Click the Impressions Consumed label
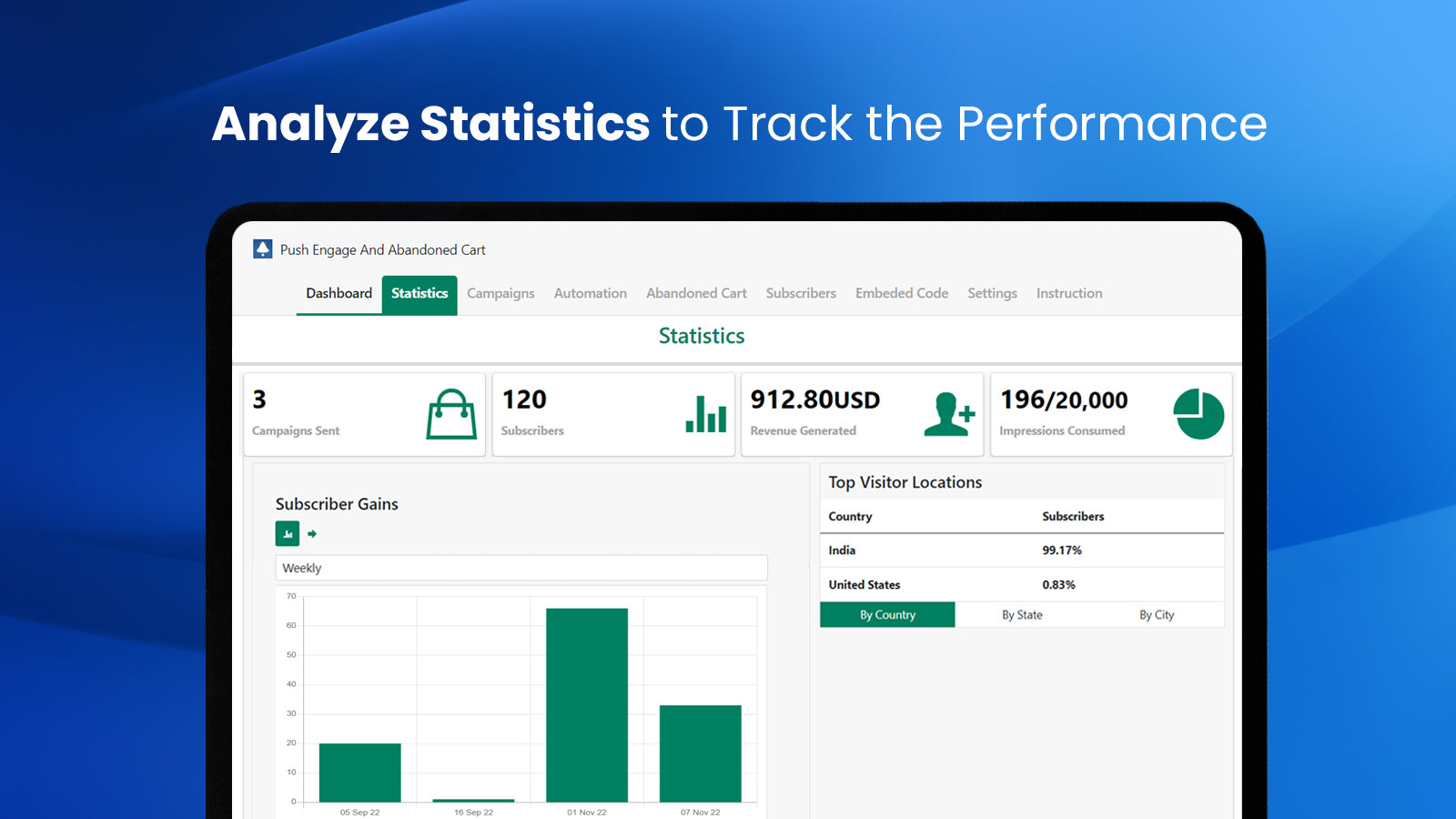This screenshot has width=1456, height=819. click(x=1062, y=430)
